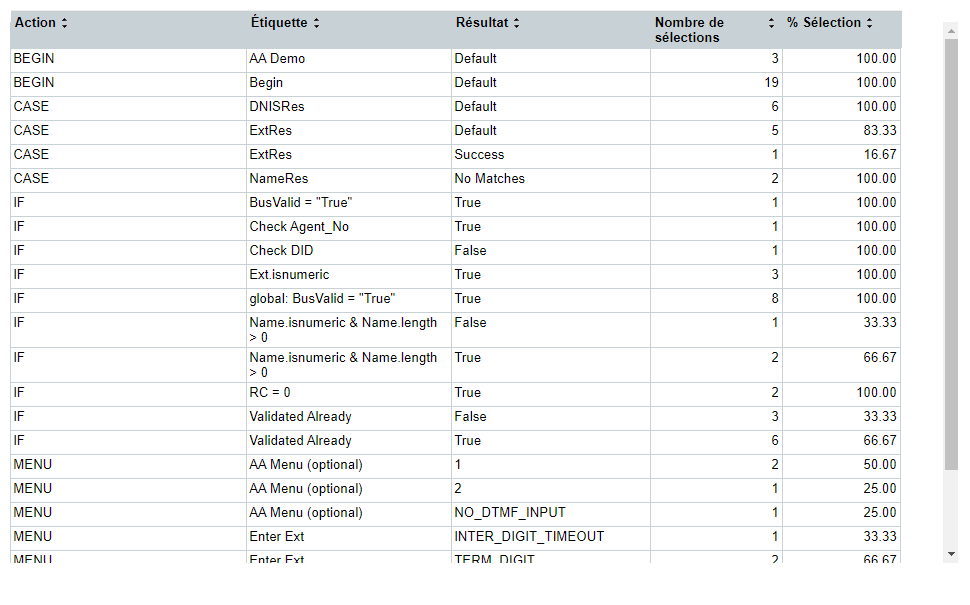The height and width of the screenshot is (605, 970).
Task: Toggle sort arrows next to Résultat
Action: click(517, 23)
